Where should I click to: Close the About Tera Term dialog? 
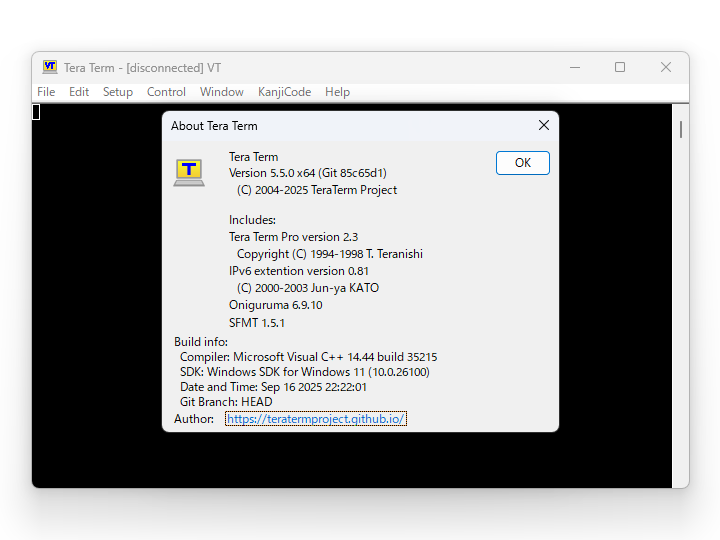(x=544, y=125)
